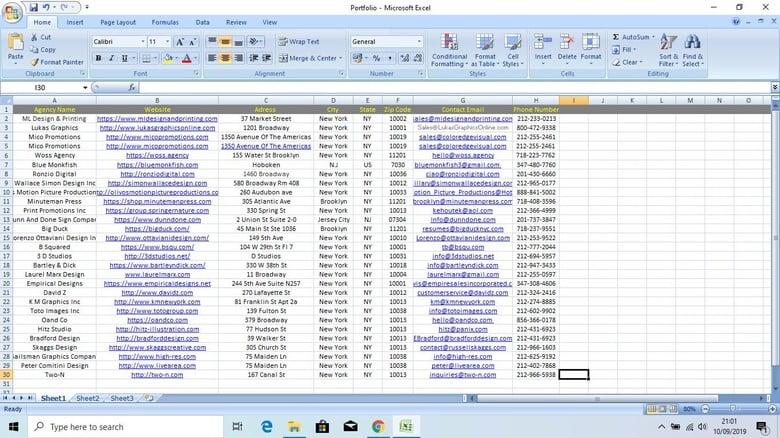Increase cell indent
Viewport: 780px width, 438px height.
click(x=267, y=58)
